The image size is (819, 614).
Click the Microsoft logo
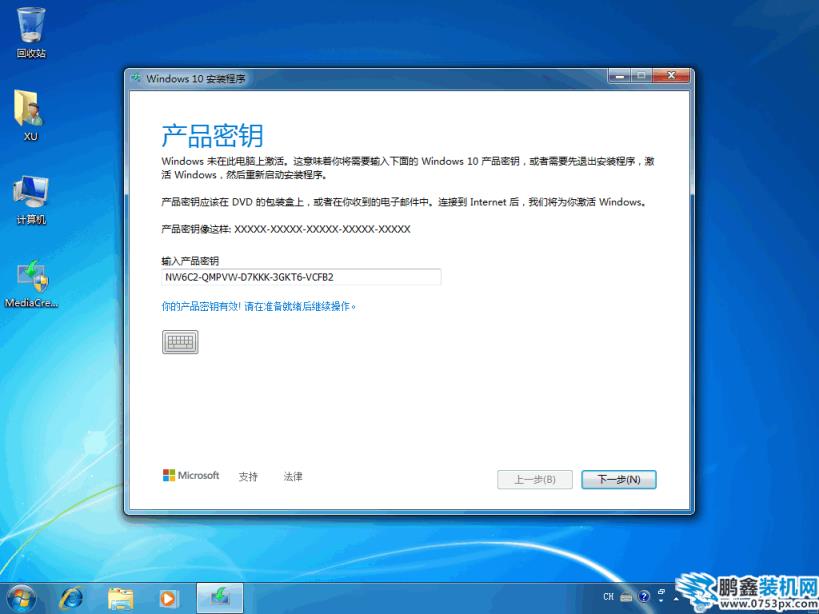[x=191, y=475]
